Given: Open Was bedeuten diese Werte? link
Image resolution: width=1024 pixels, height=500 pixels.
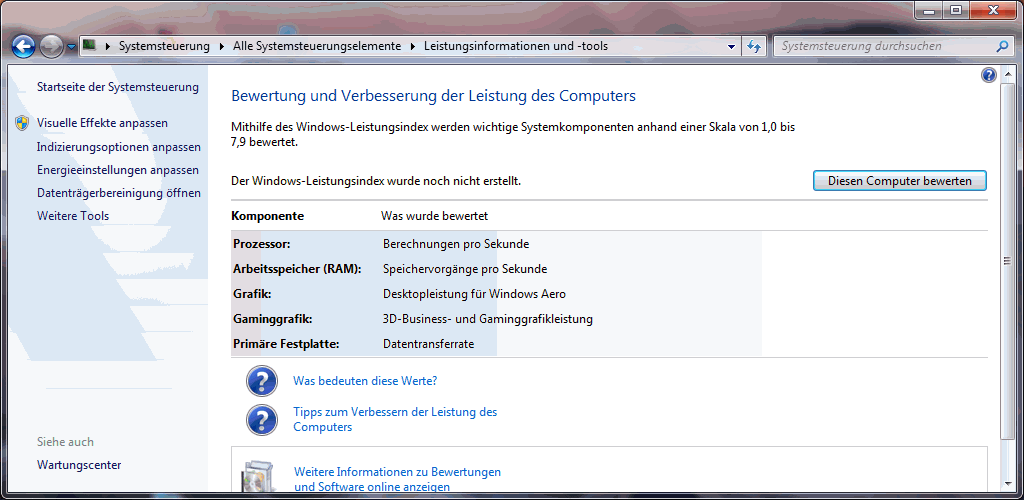Looking at the screenshot, I should click(x=365, y=381).
